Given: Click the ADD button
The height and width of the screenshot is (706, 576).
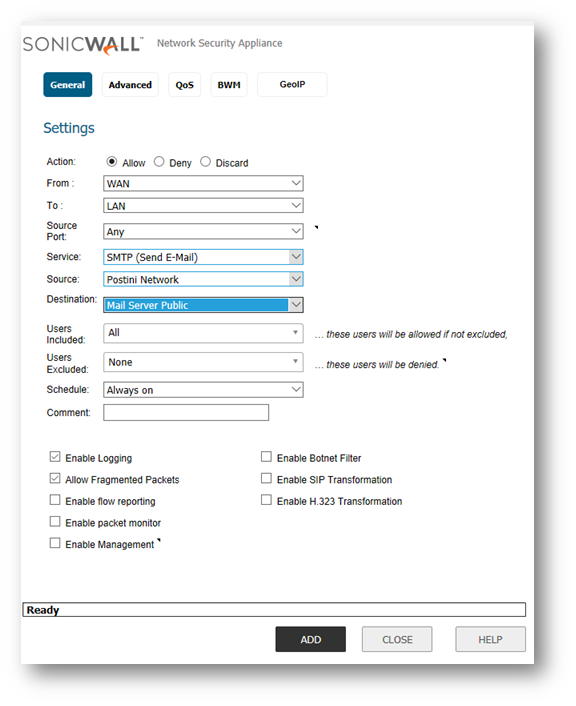Looking at the screenshot, I should coord(311,639).
